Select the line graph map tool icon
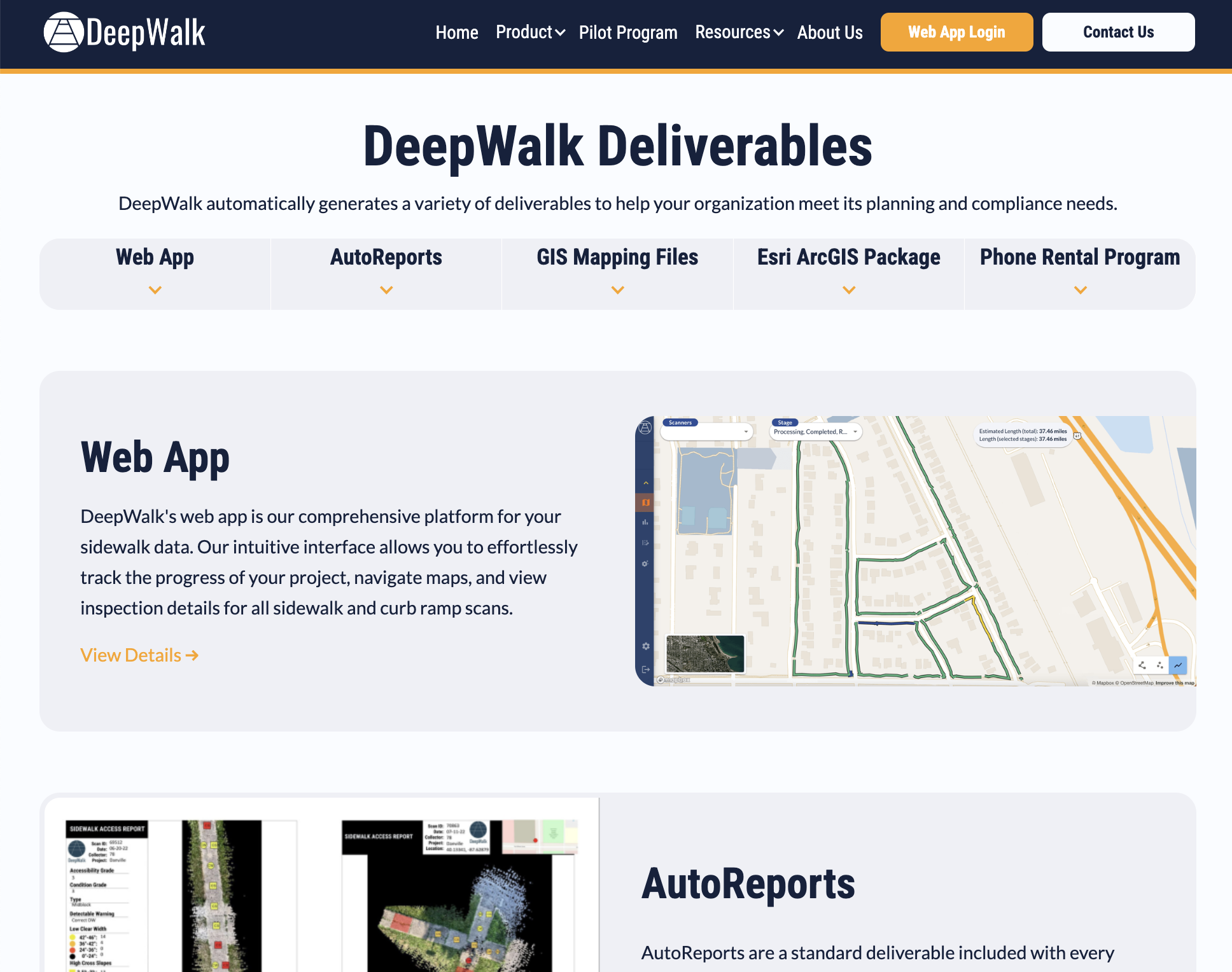Viewport: 1232px width, 972px height. pyautogui.click(x=1178, y=665)
